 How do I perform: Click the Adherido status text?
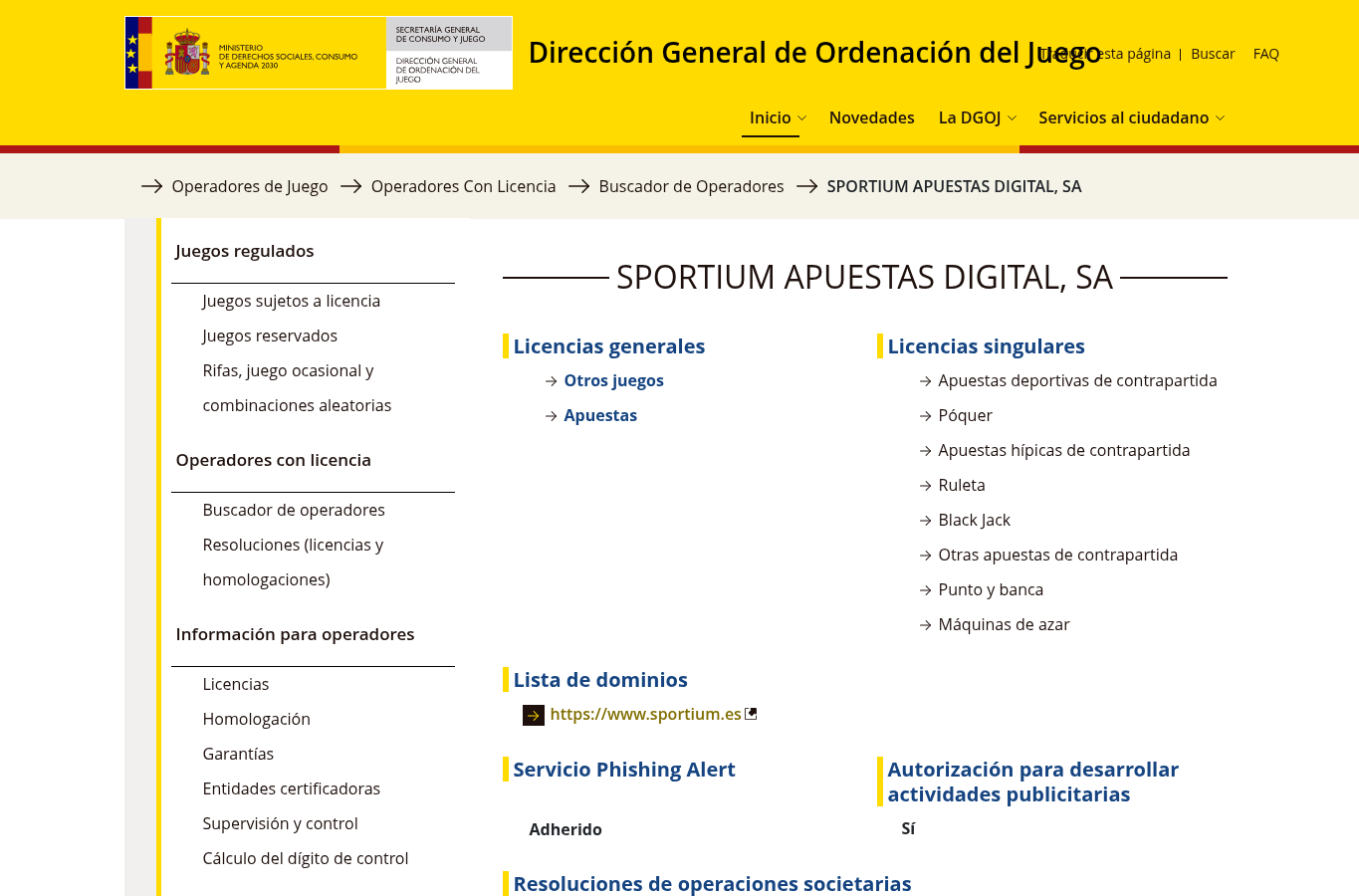(566, 829)
